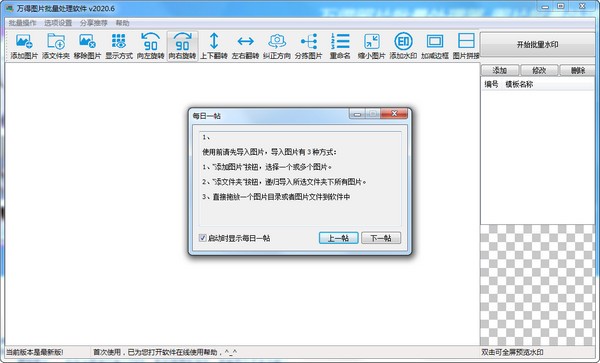The image size is (600, 363).
Task: Click the tip line mentioning 添加图片 button
Action: [267, 167]
